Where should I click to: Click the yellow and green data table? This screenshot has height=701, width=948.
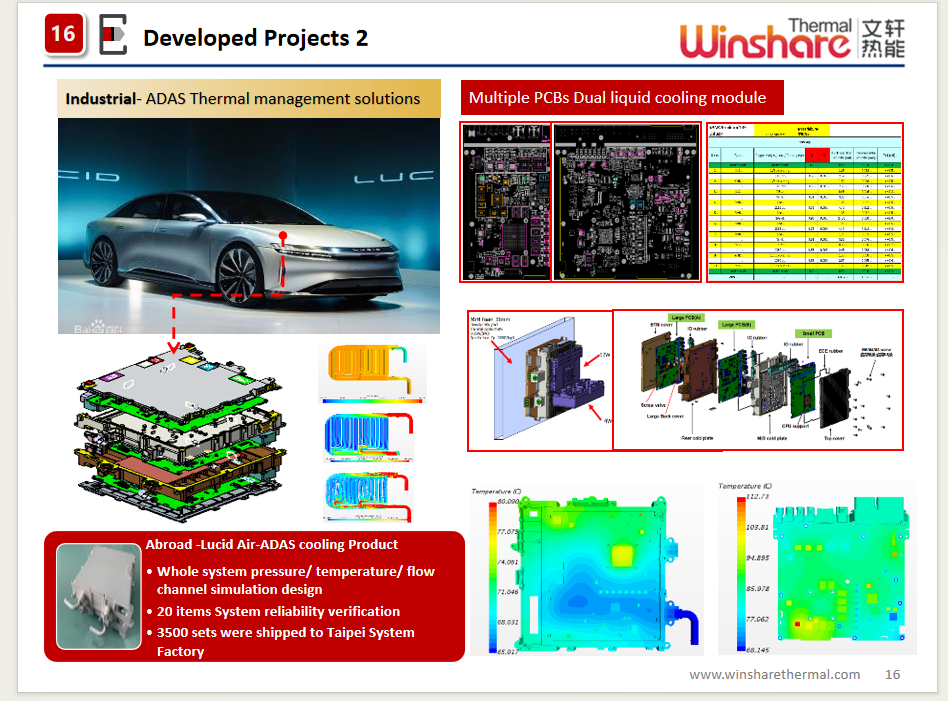805,202
